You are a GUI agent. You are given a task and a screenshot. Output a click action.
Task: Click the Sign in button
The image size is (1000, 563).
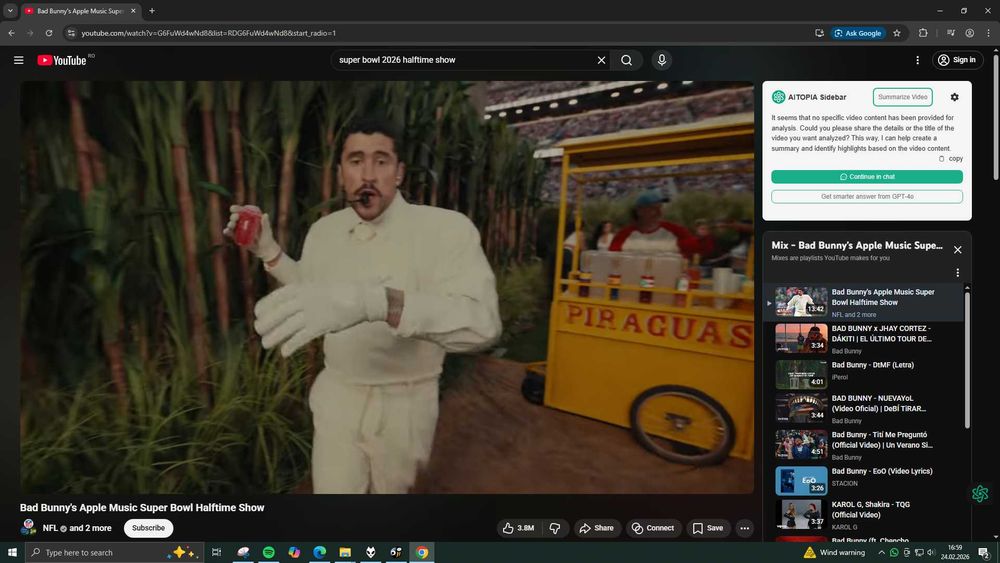(x=957, y=60)
